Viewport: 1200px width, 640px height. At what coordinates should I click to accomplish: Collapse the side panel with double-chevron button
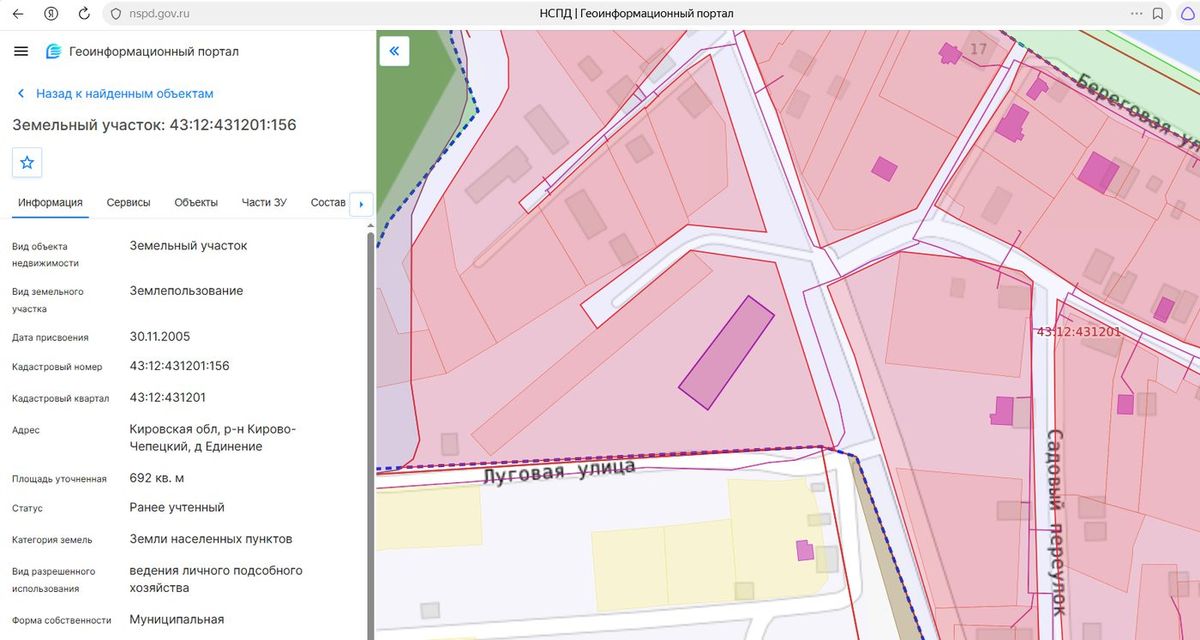click(x=394, y=51)
